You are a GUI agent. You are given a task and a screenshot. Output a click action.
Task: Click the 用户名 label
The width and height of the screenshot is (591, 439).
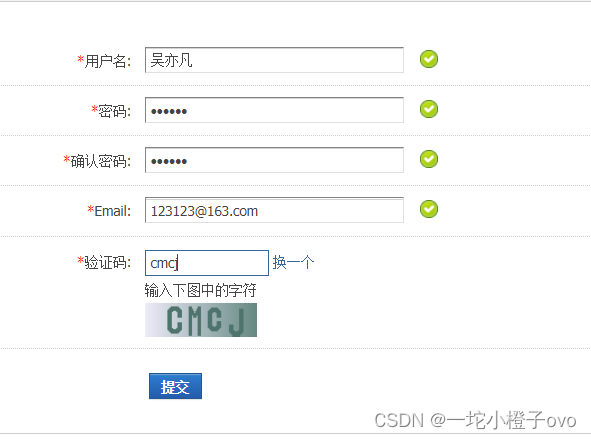(107, 61)
